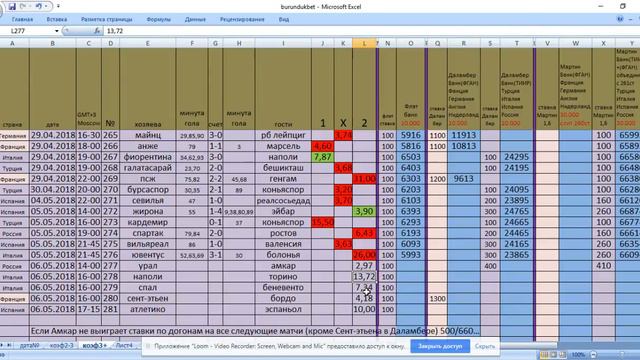This screenshot has height=360, width=640.
Task: Open the Рецензирование ribbon tab
Action: click(242, 19)
